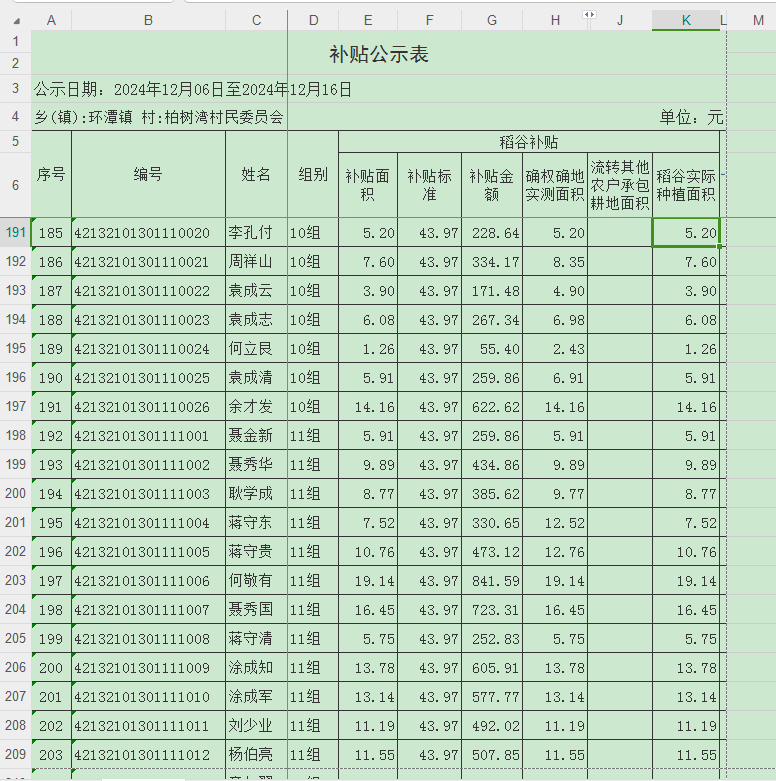Click the 确权确地实测面积 header cell

tap(555, 185)
